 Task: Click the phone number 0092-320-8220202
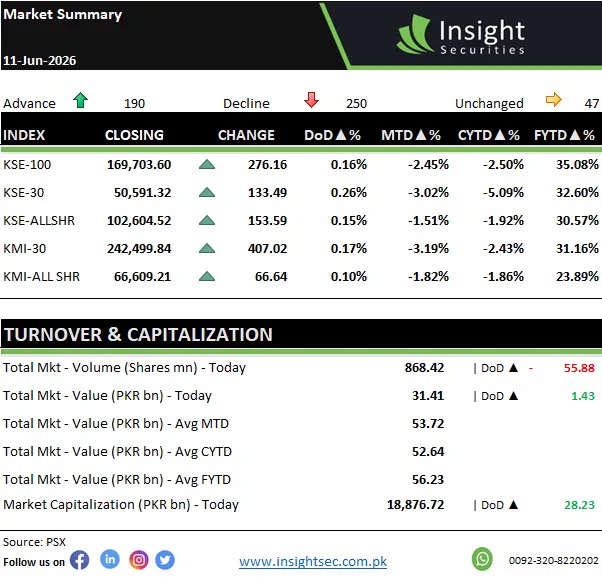pyautogui.click(x=554, y=561)
